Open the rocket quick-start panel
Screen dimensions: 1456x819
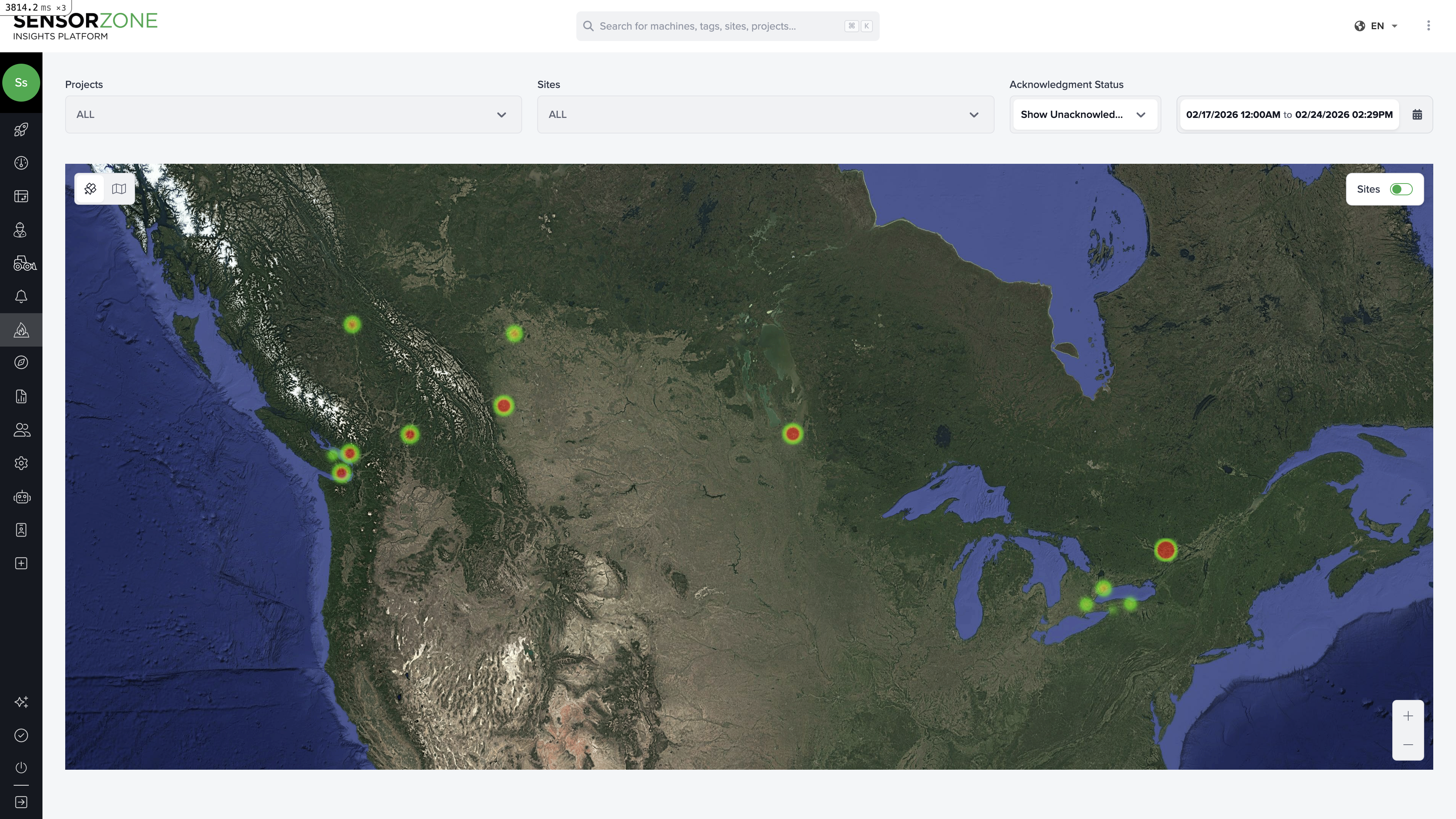click(21, 129)
